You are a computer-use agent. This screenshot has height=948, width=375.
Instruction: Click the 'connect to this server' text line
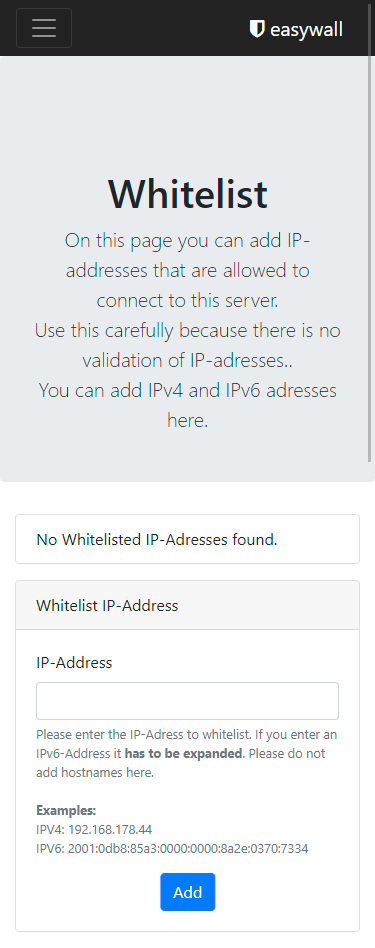(x=188, y=300)
